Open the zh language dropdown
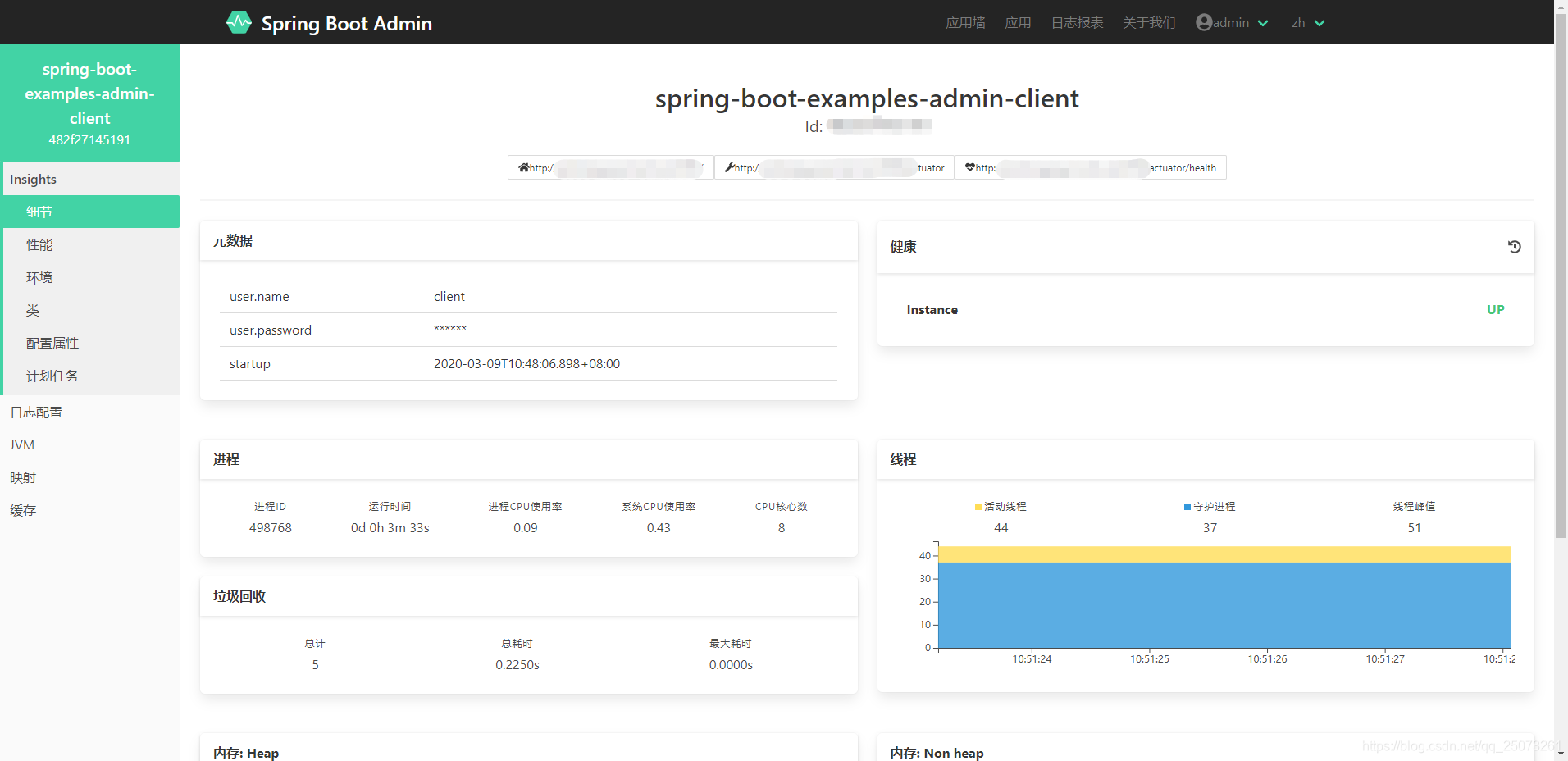 (1308, 23)
